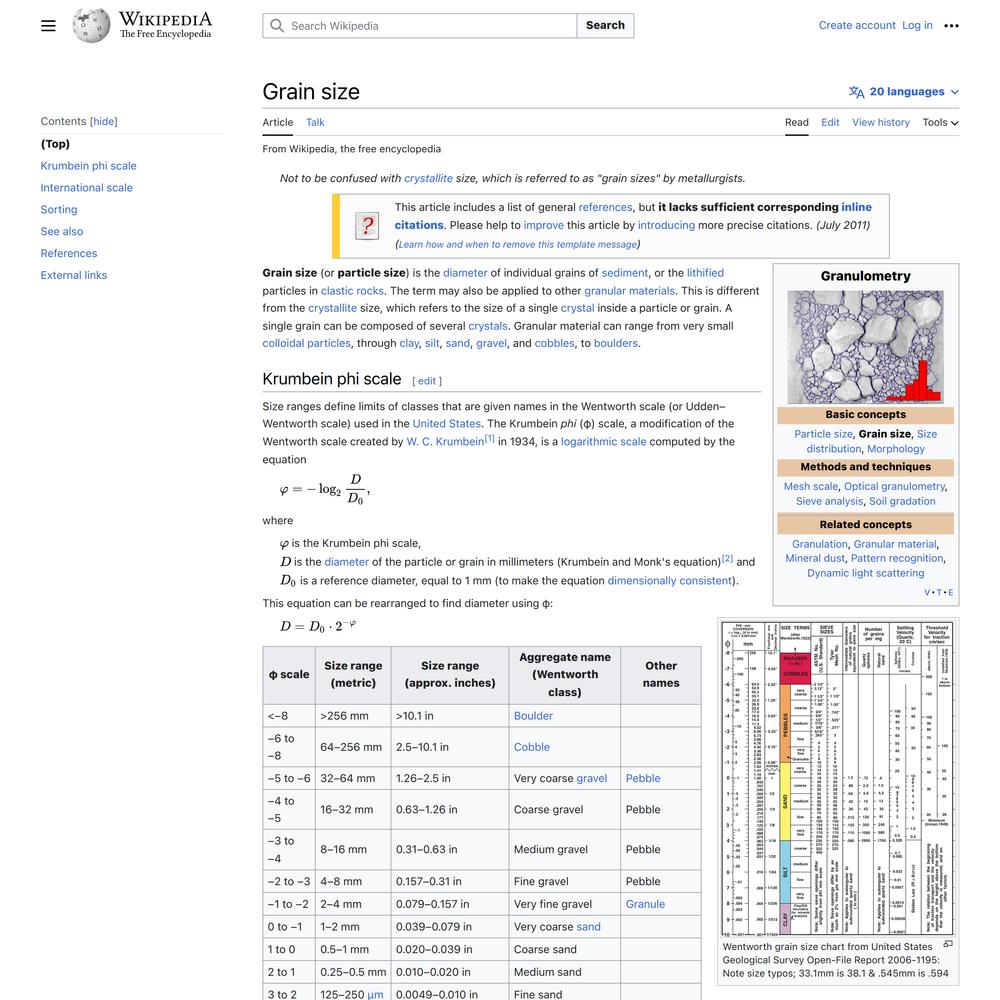Go to External links in contents

tap(74, 275)
